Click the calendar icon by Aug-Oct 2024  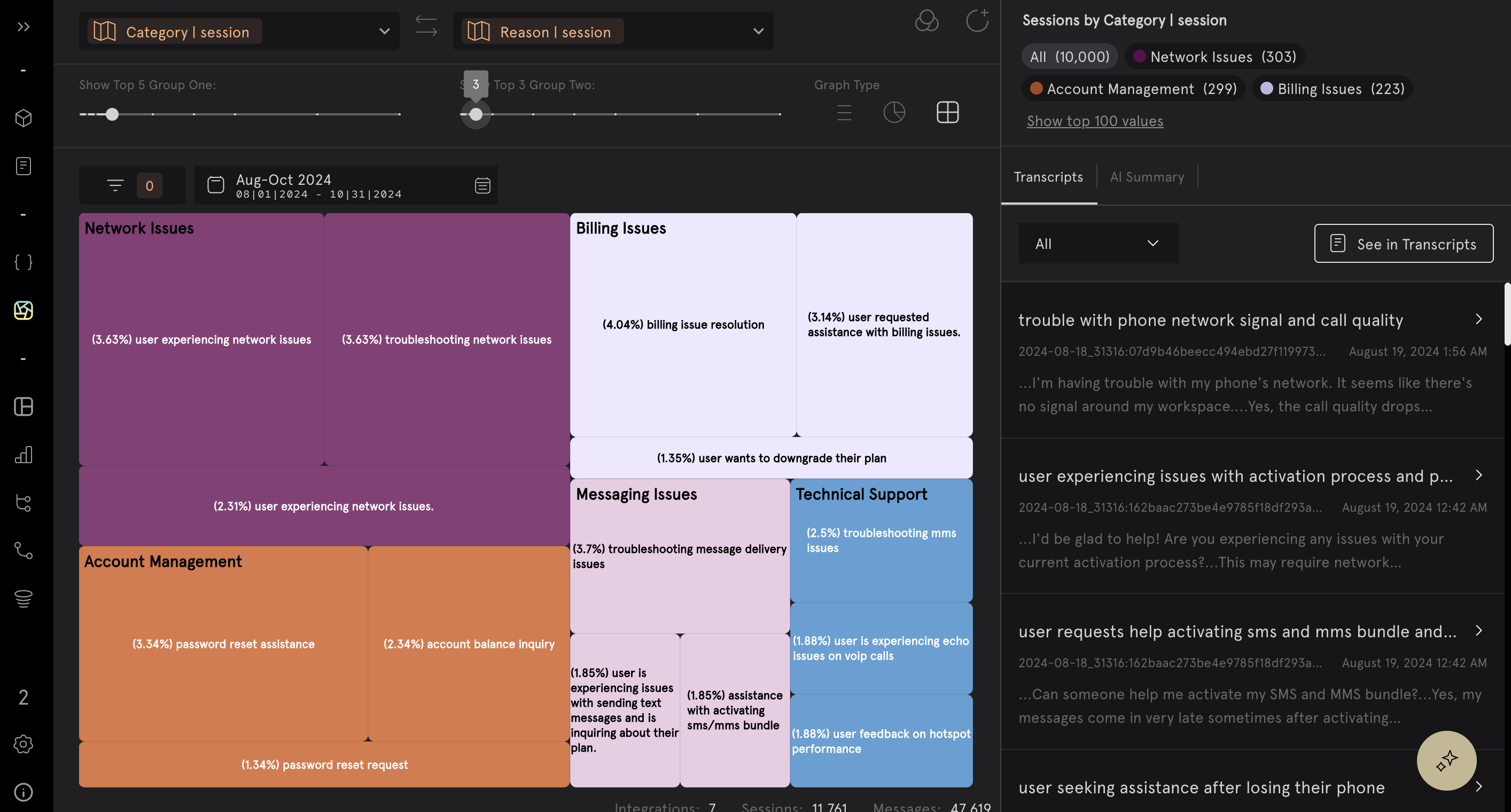coord(215,185)
